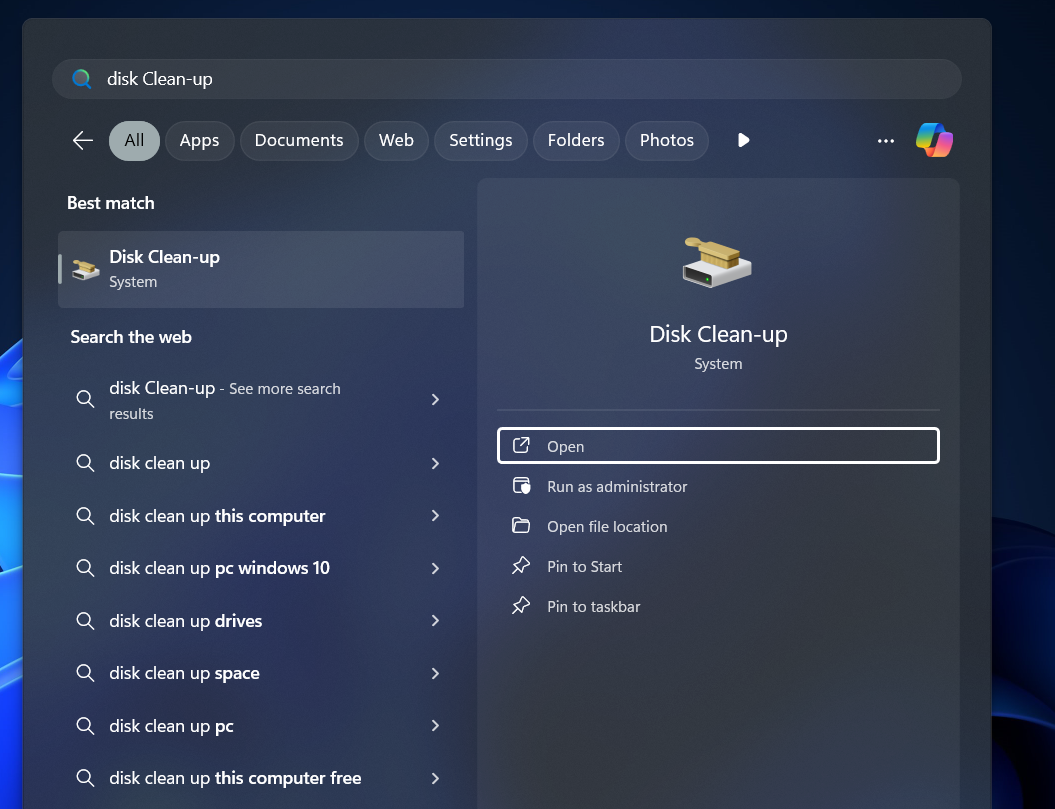
Task: Expand chevron for 'disk clean up this computer'
Action: click(x=435, y=516)
